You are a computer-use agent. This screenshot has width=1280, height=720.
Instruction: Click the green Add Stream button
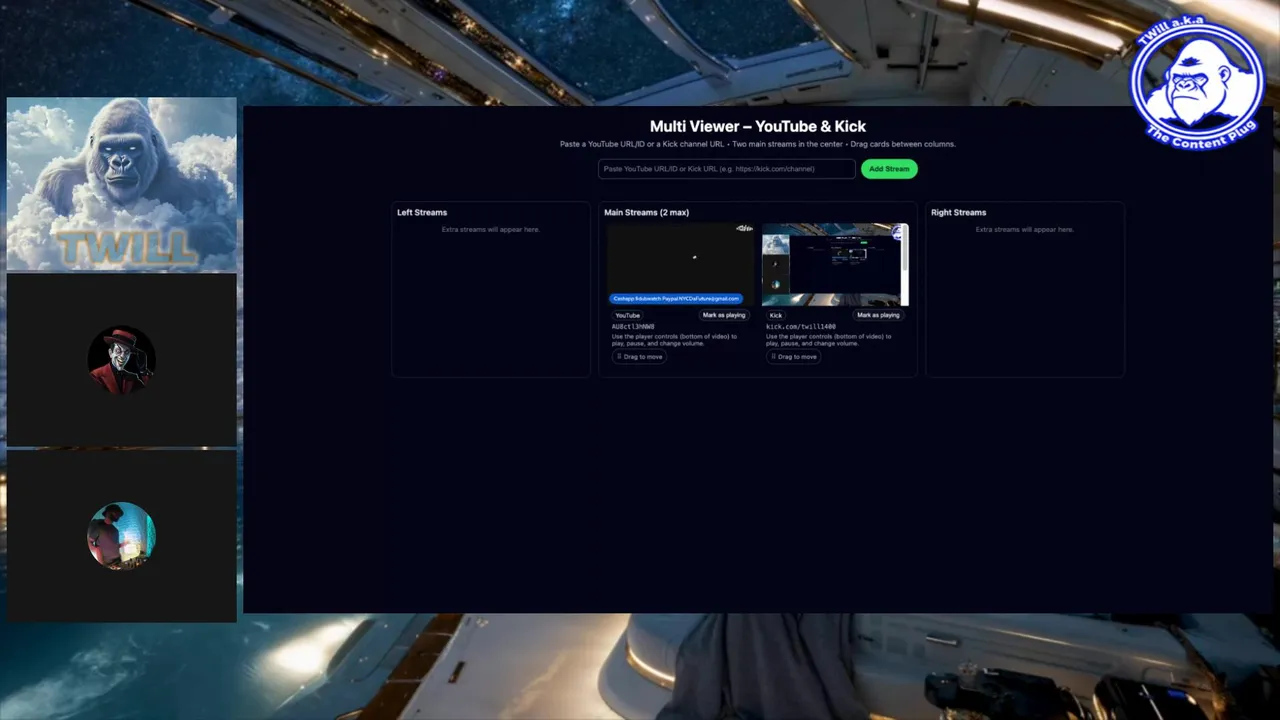click(889, 169)
